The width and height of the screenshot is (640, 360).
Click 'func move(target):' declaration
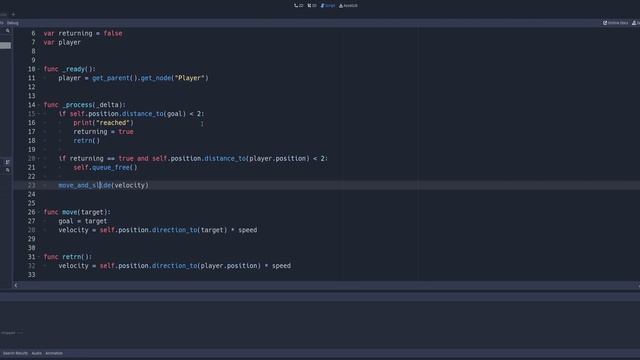[x=77, y=212]
